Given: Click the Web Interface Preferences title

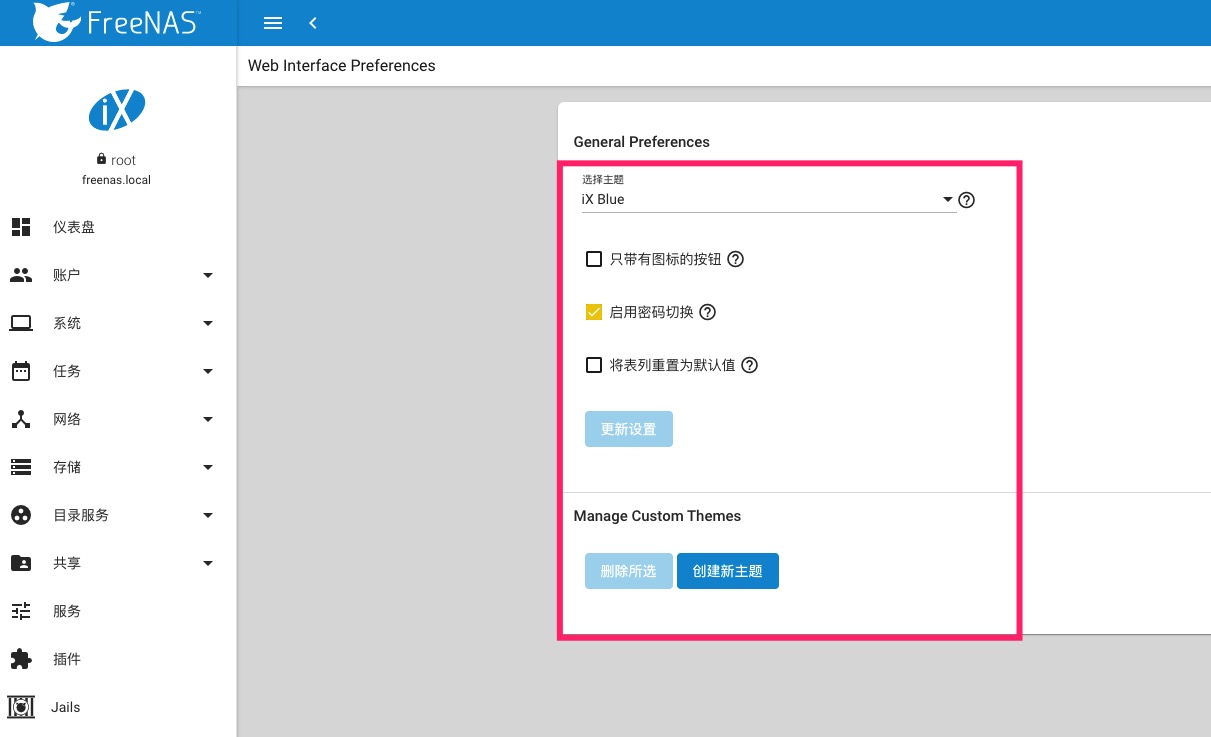Looking at the screenshot, I should click(x=342, y=66).
